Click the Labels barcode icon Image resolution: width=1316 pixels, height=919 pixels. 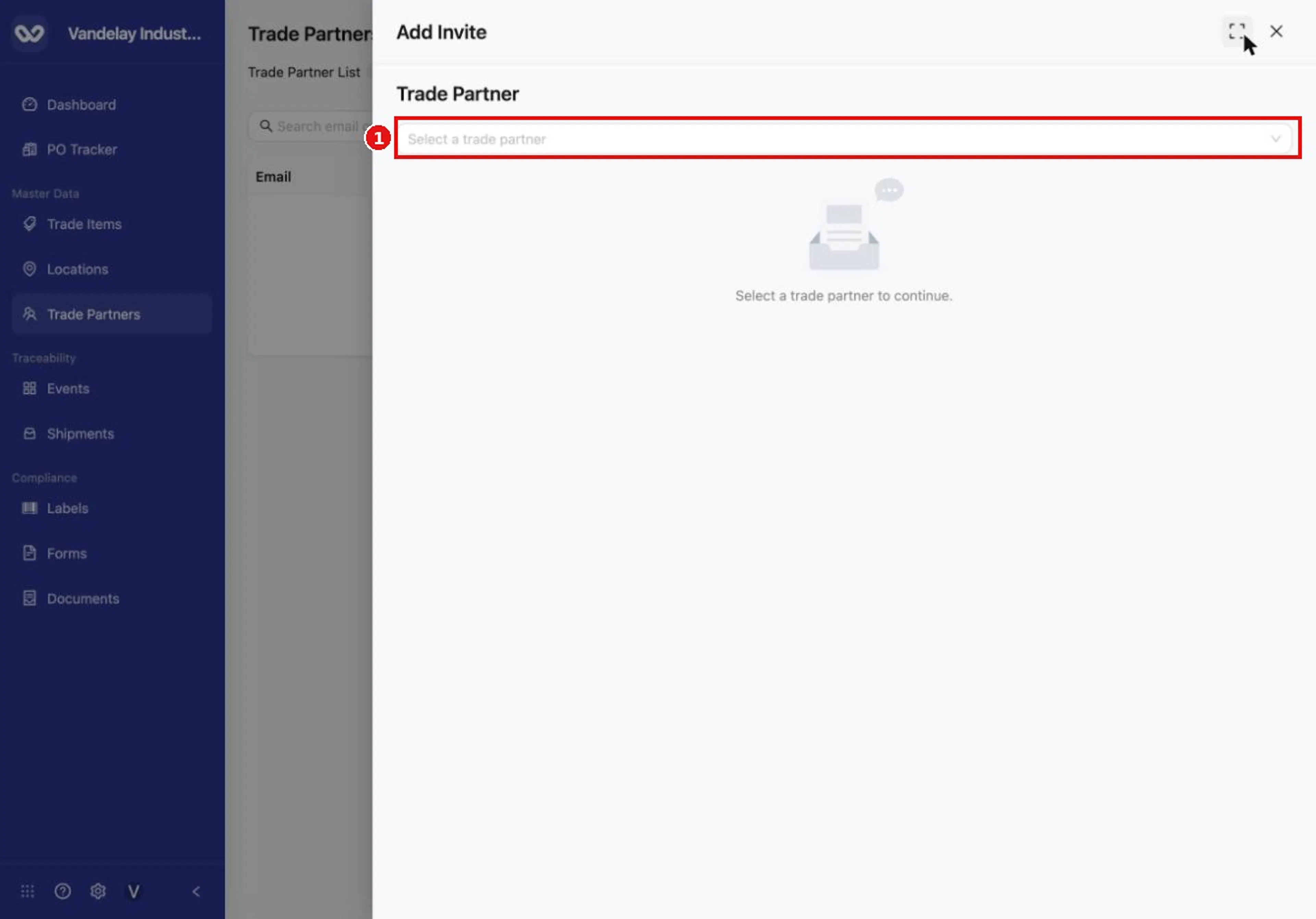[x=29, y=507]
